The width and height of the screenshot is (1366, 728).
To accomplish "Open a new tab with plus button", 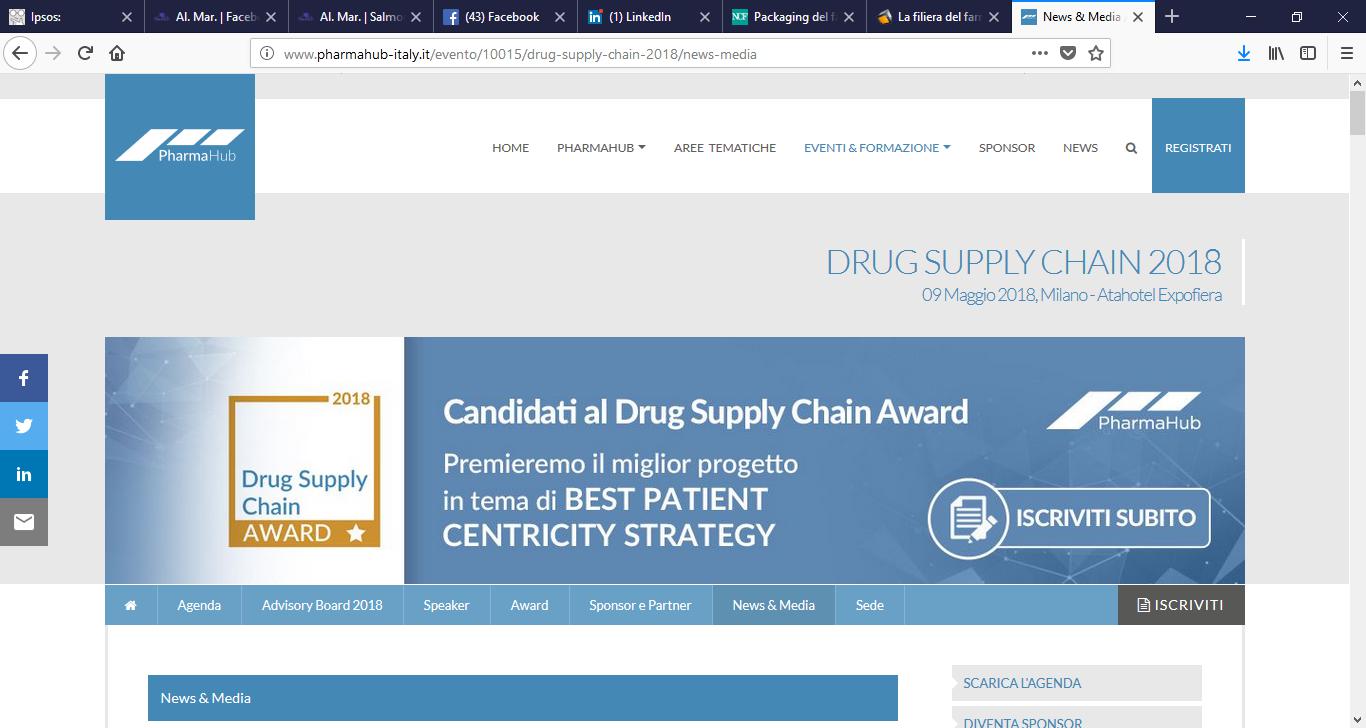I will click(x=1172, y=16).
